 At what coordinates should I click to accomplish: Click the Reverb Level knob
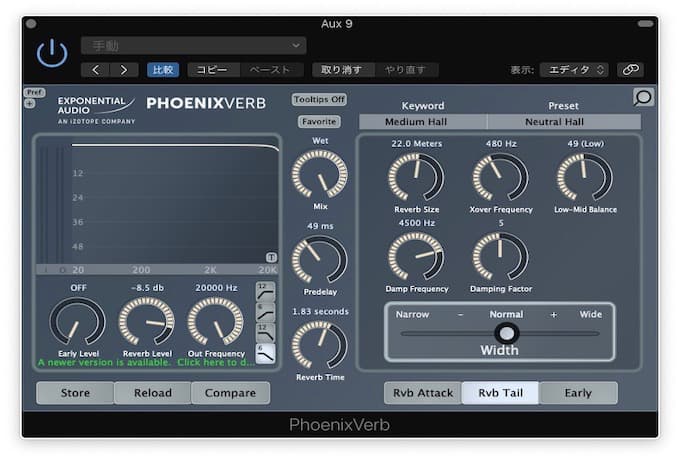point(147,321)
